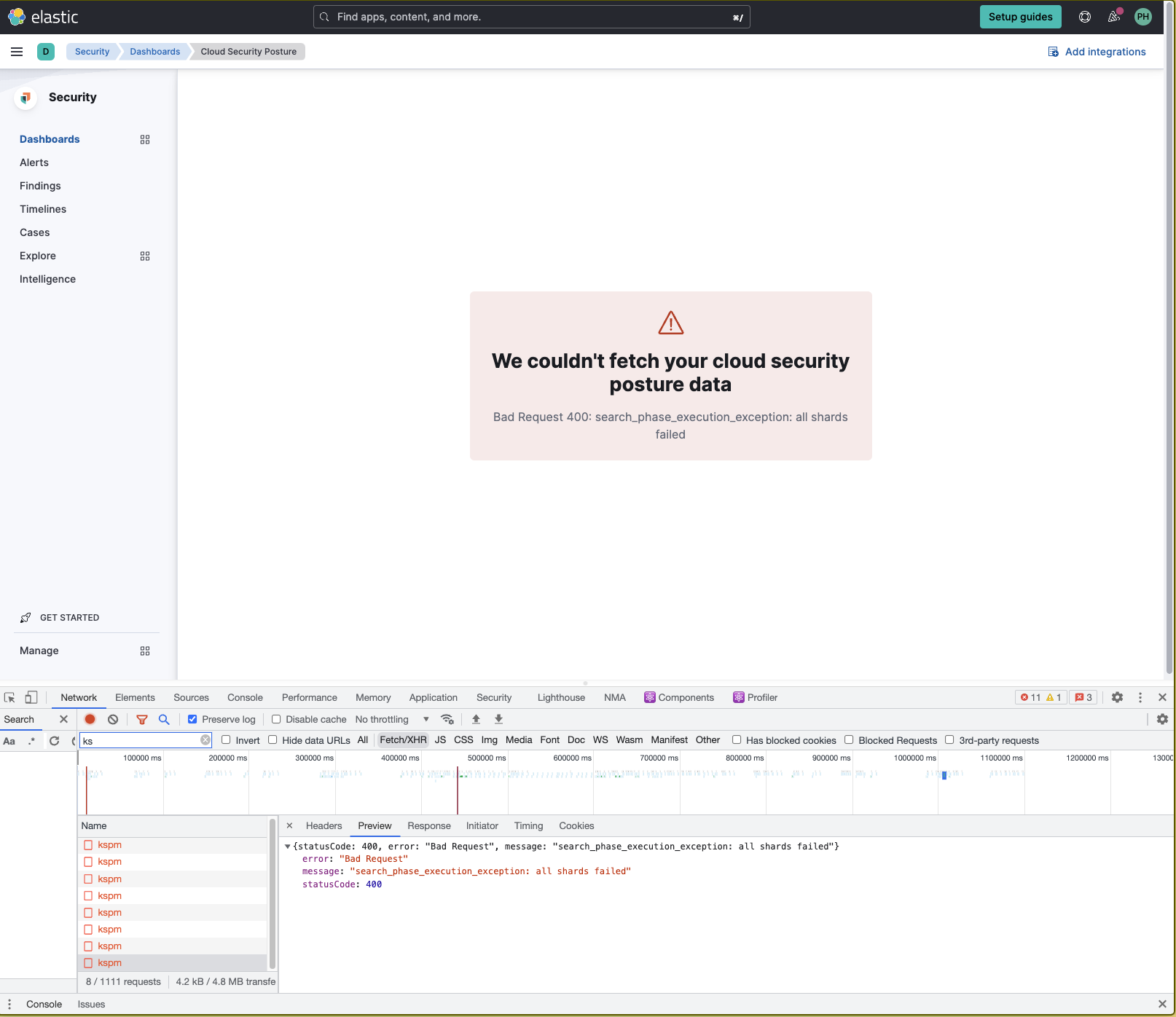
Task: Stop recording network log via red button
Action: pyautogui.click(x=90, y=719)
